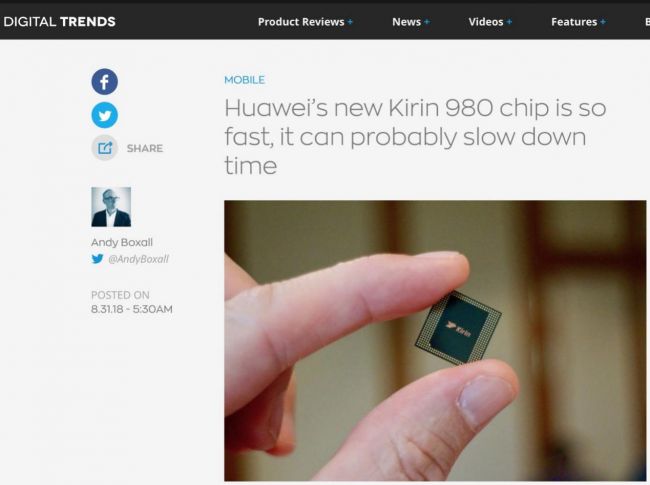Open Andy Boxall author page
Viewport: 650px width, 485px height.
point(122,242)
